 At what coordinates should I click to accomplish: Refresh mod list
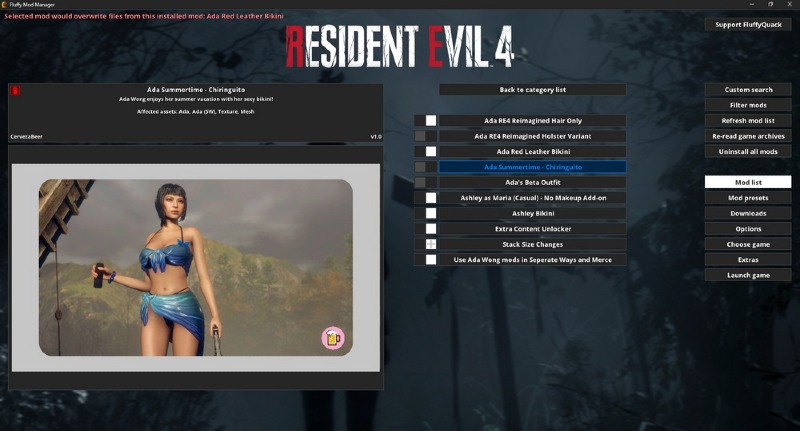pyautogui.click(x=748, y=121)
